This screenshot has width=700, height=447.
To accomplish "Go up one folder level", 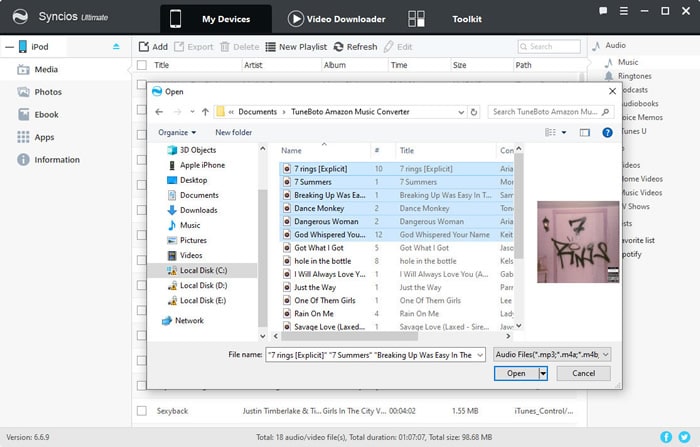I will pyautogui.click(x=205, y=112).
